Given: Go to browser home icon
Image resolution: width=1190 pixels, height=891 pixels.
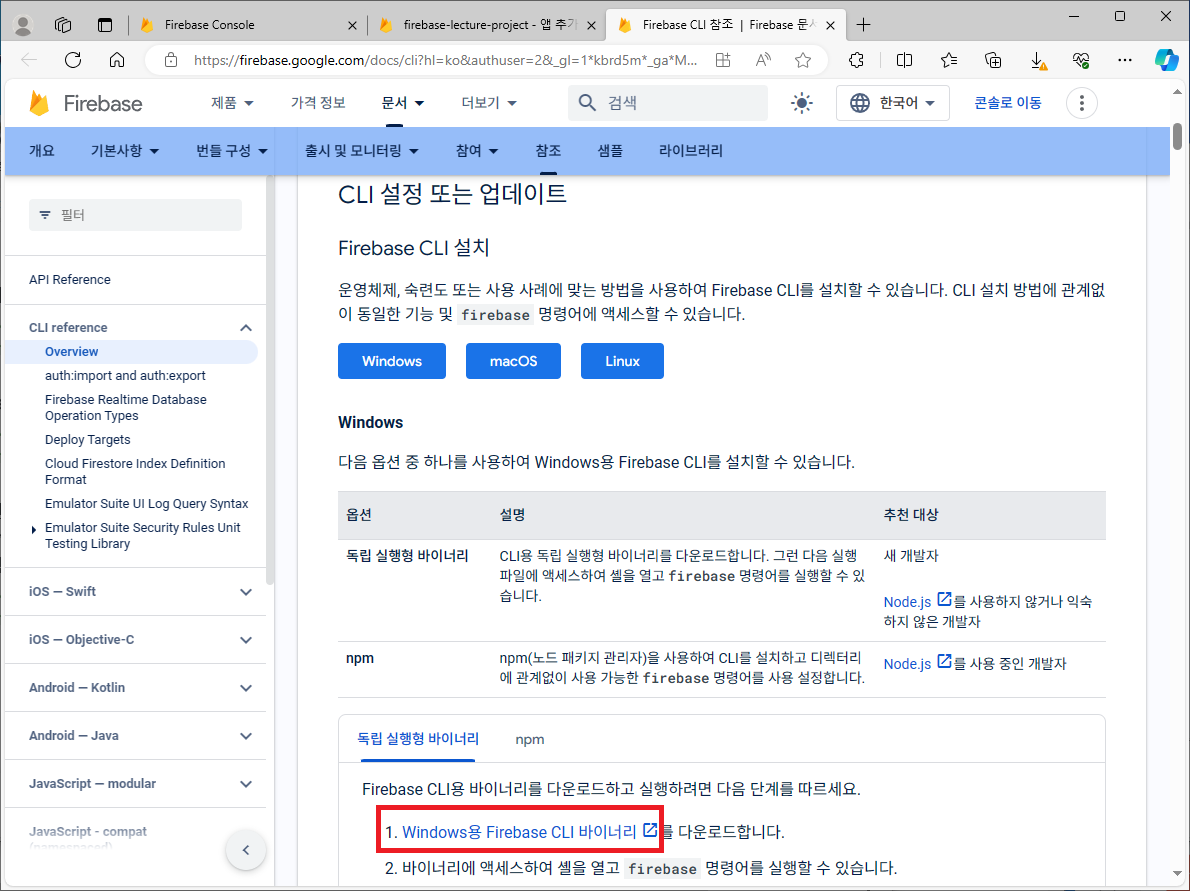Looking at the screenshot, I should click(x=116, y=60).
